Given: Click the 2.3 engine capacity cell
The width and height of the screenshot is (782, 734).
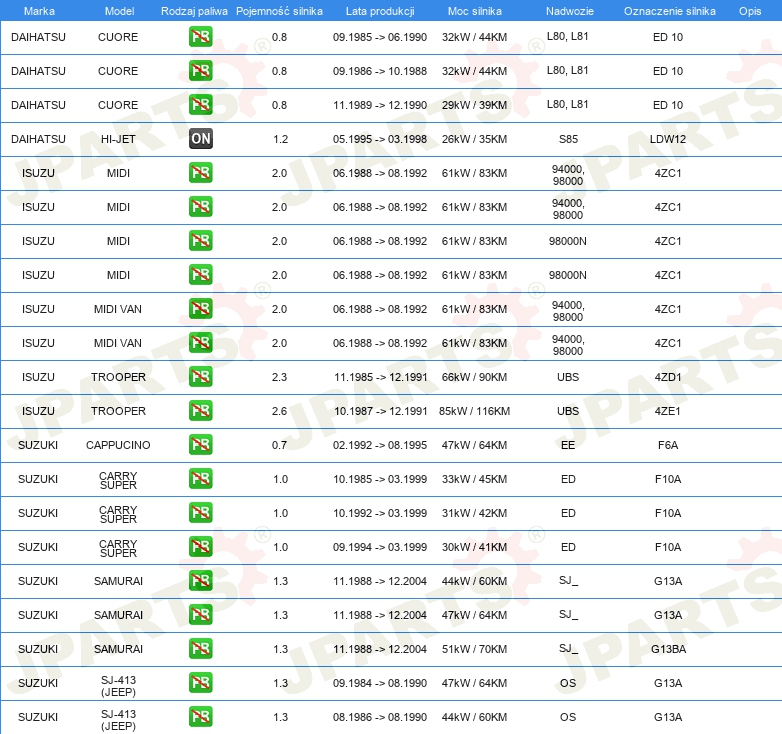Looking at the screenshot, I should click(x=279, y=377).
